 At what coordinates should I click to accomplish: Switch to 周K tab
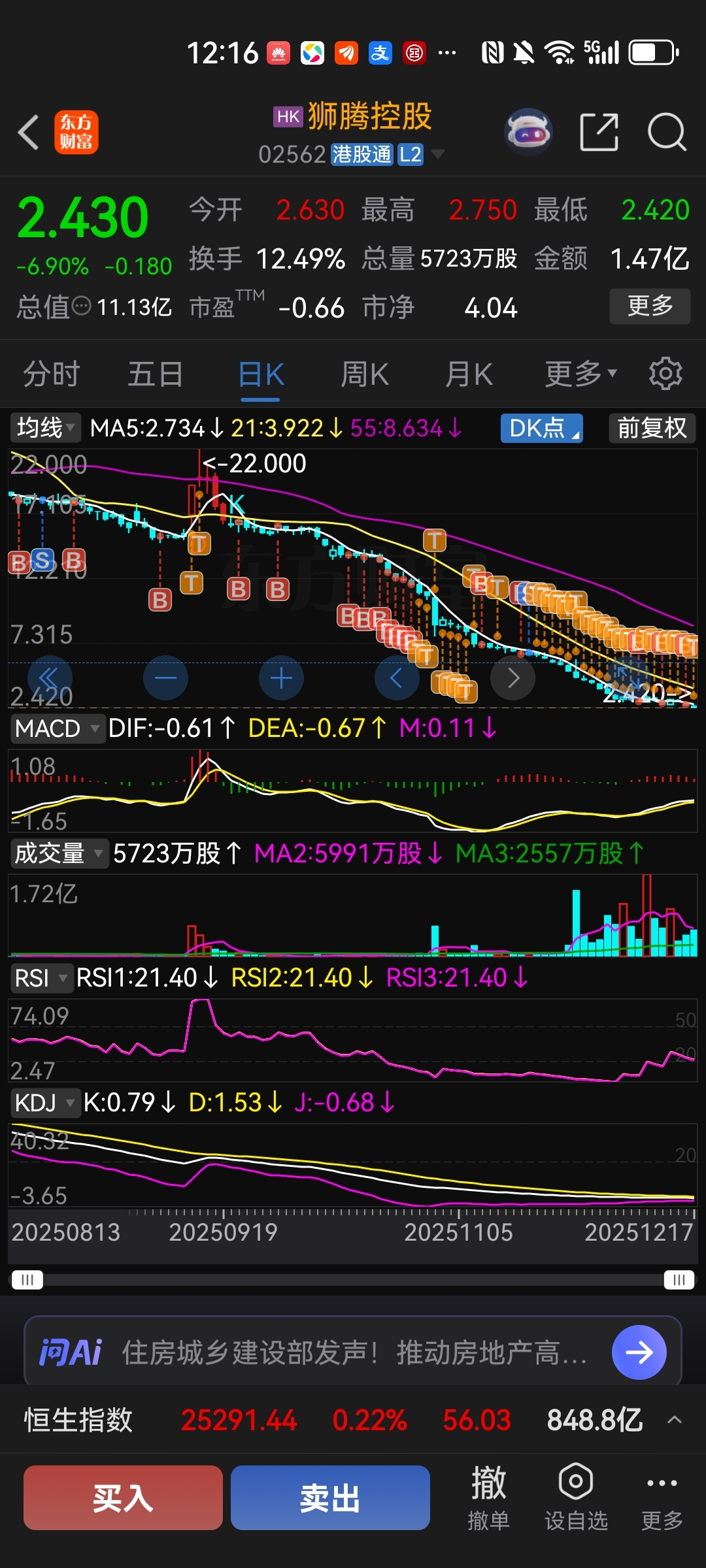pos(365,374)
